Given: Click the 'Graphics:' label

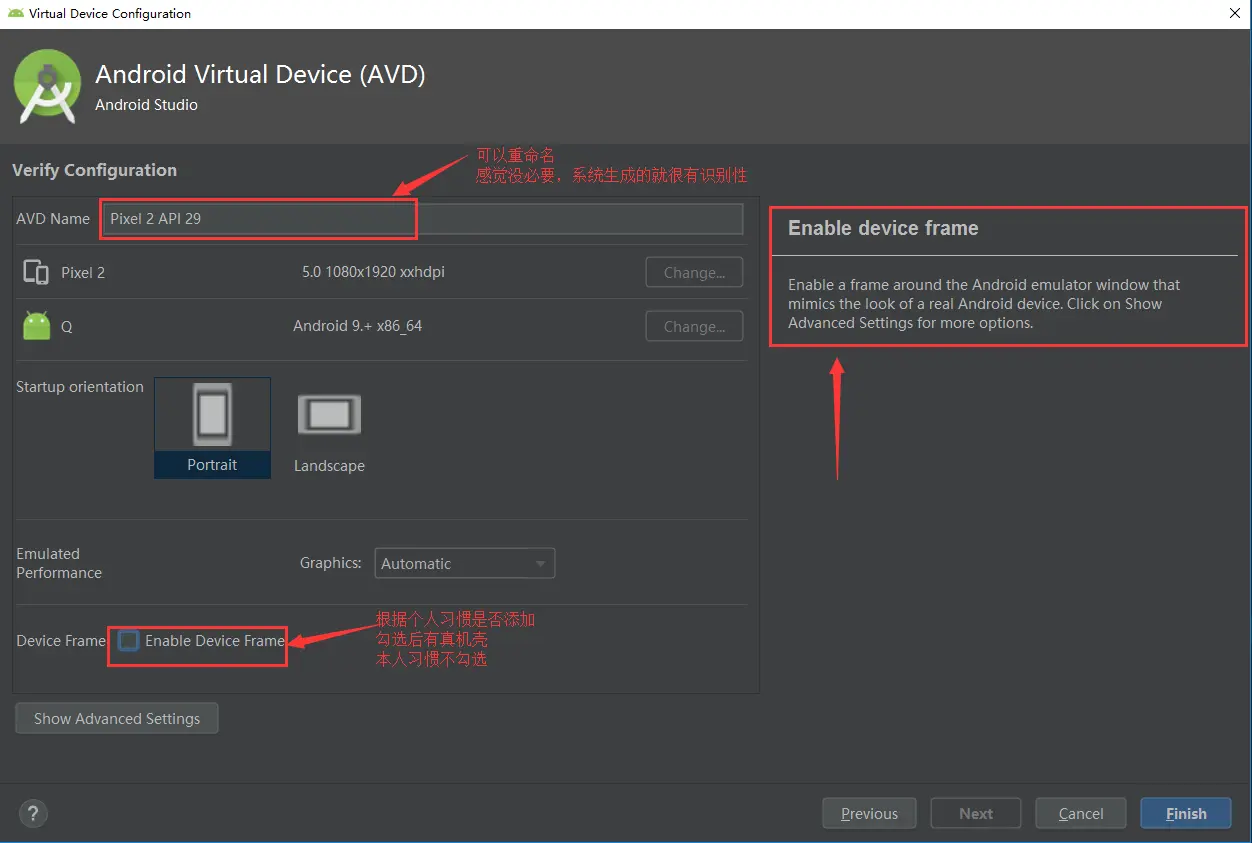Looking at the screenshot, I should tap(331, 563).
